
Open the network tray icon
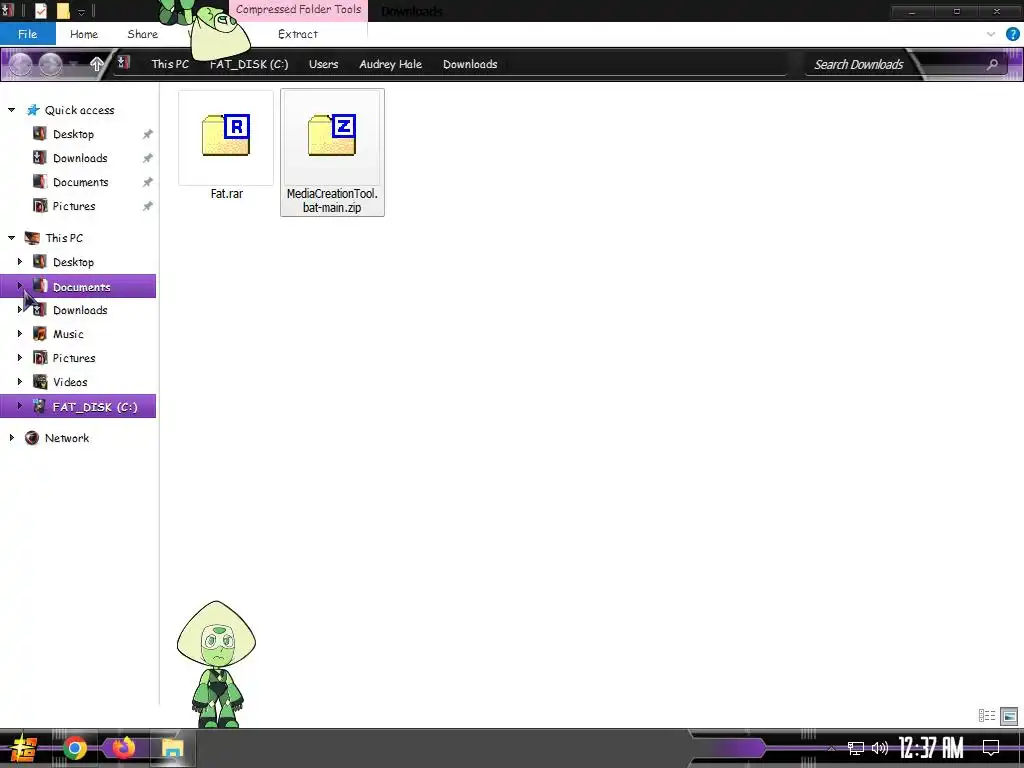pyautogui.click(x=856, y=748)
